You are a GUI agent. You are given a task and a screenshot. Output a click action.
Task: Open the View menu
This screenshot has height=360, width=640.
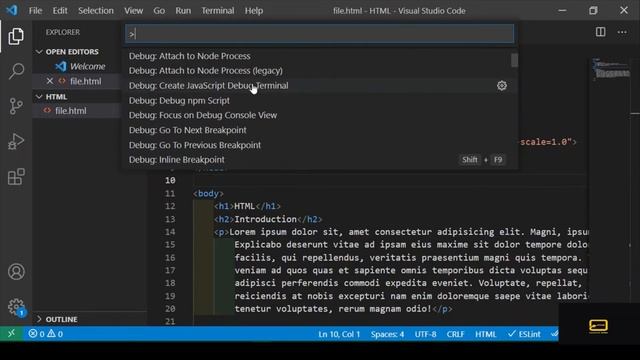point(133,11)
